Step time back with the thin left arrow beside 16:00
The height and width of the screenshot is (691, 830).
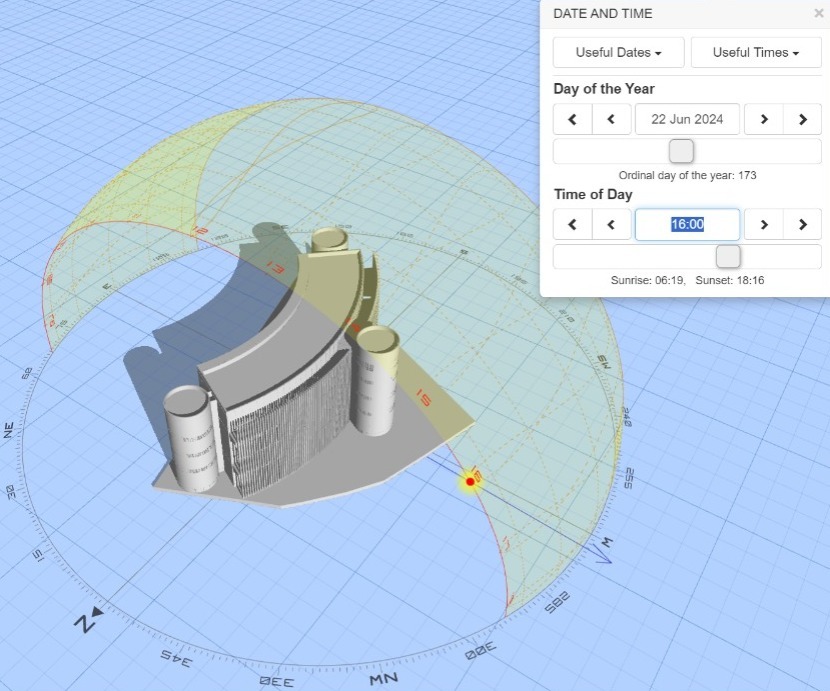click(x=611, y=224)
